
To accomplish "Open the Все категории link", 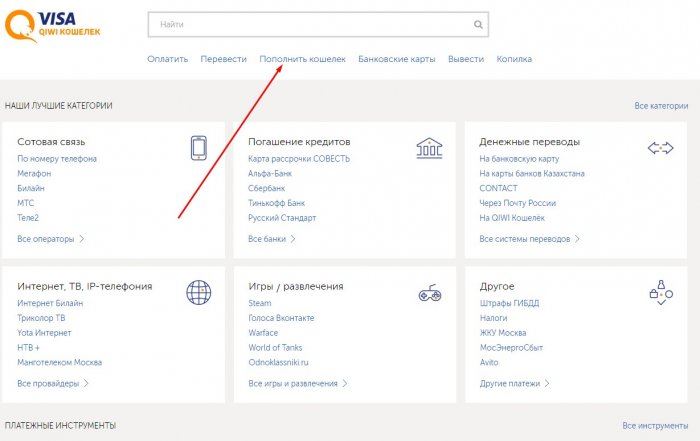I will point(661,106).
